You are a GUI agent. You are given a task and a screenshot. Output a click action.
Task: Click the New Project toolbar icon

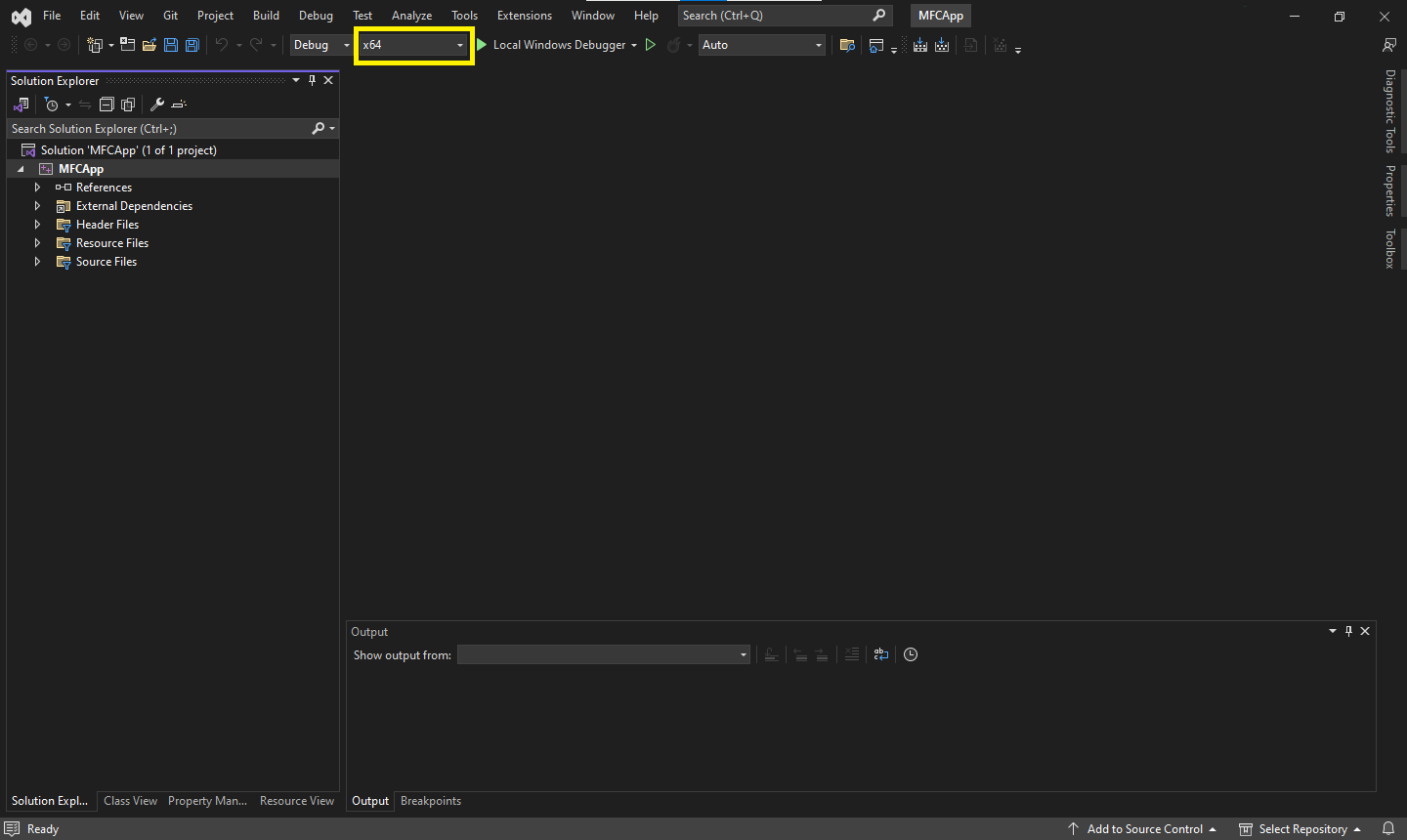(x=95, y=45)
